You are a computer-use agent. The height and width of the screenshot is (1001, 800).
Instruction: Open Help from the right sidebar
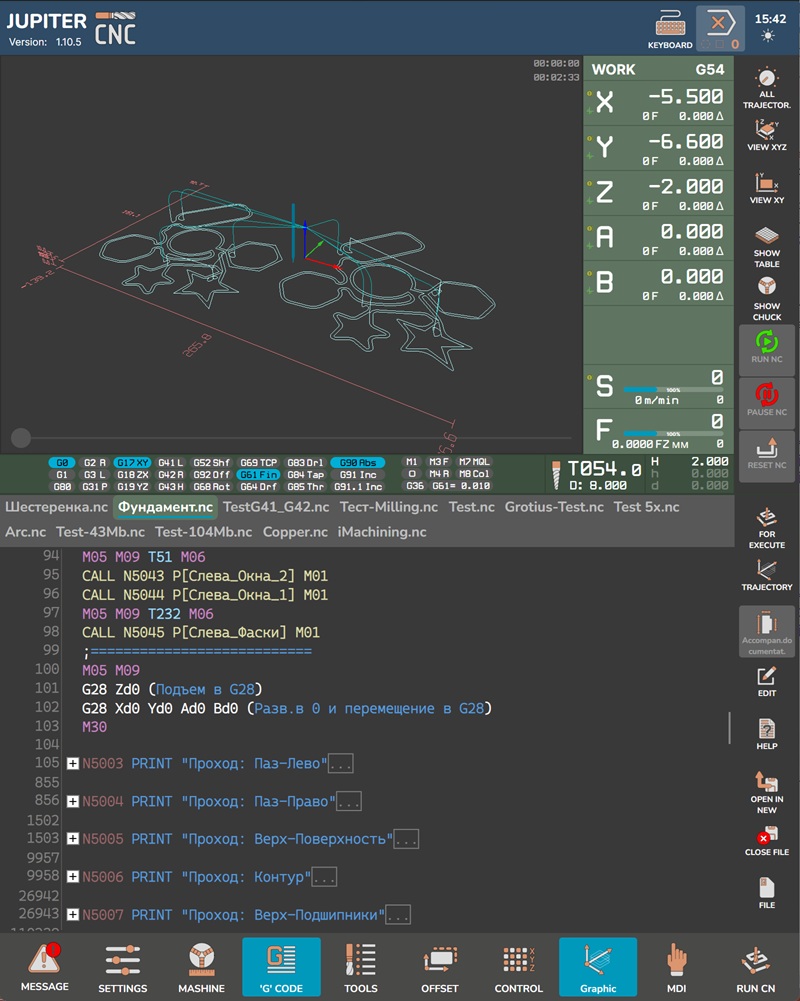(x=766, y=733)
